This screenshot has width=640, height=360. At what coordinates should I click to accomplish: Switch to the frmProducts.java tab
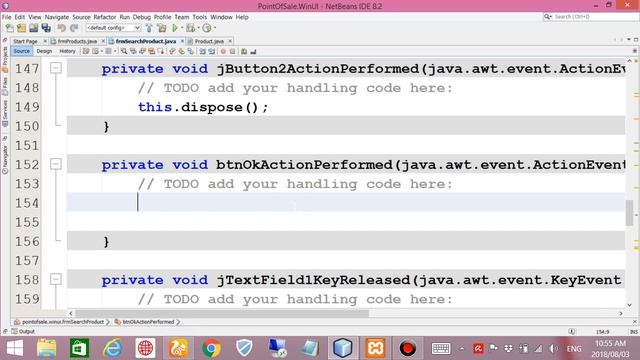[x=77, y=41]
